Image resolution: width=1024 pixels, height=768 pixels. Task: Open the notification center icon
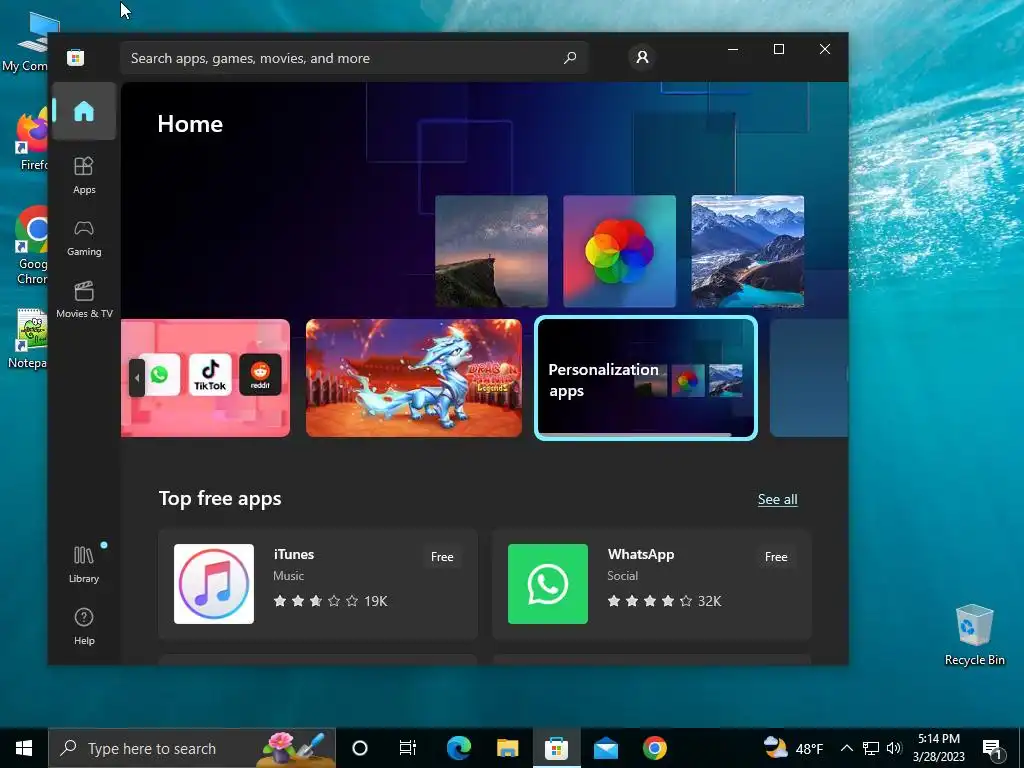993,748
